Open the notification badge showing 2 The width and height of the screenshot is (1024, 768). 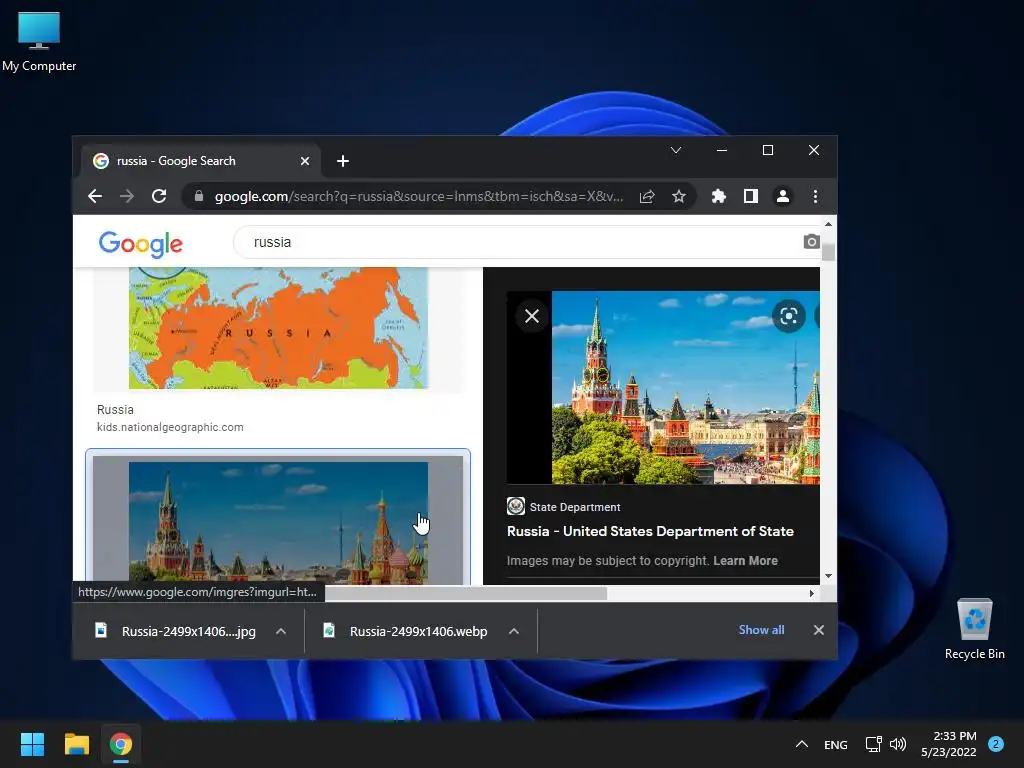tap(995, 744)
